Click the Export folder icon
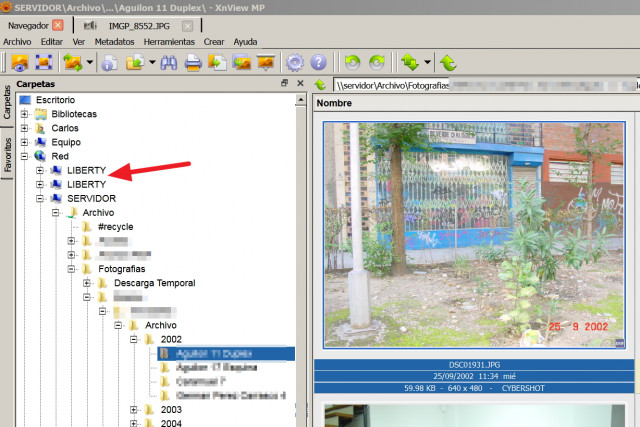This screenshot has height=427, width=640. coord(135,62)
